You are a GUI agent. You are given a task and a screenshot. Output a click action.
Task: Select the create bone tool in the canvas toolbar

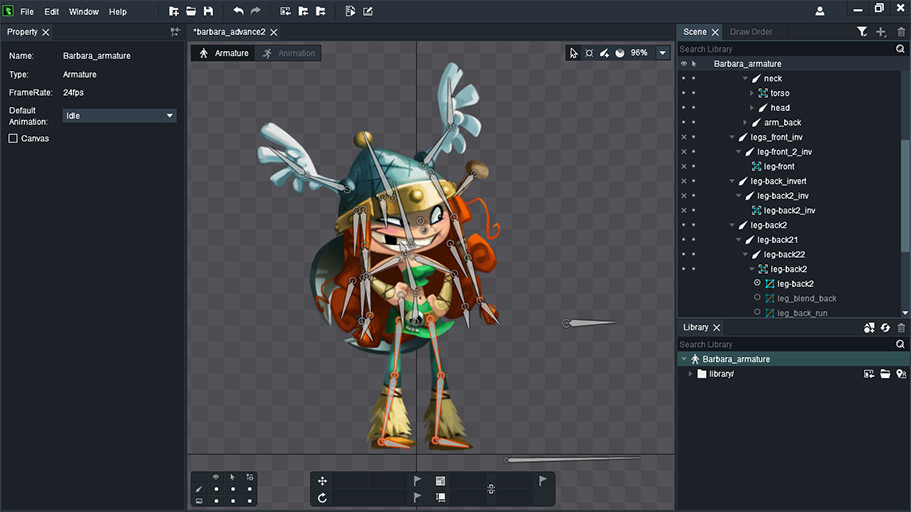[x=605, y=53]
